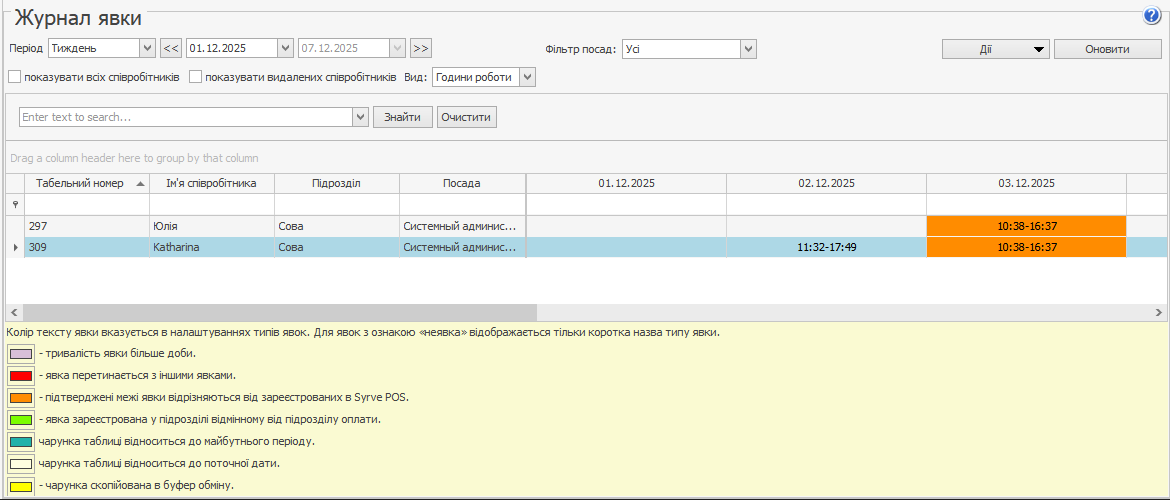Viewport: 1170px width, 500px height.
Task: Go to previous period with << button
Action: [x=171, y=48]
